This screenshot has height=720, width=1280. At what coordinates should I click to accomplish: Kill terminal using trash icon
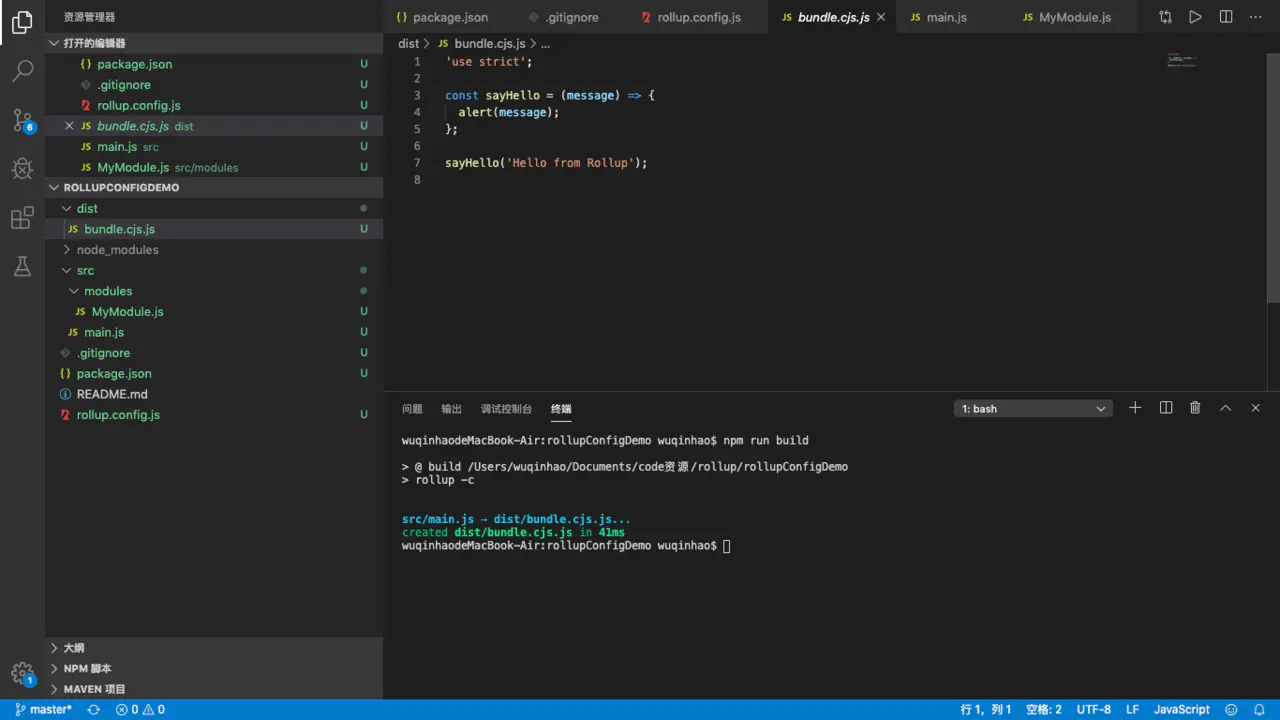[x=1195, y=408]
